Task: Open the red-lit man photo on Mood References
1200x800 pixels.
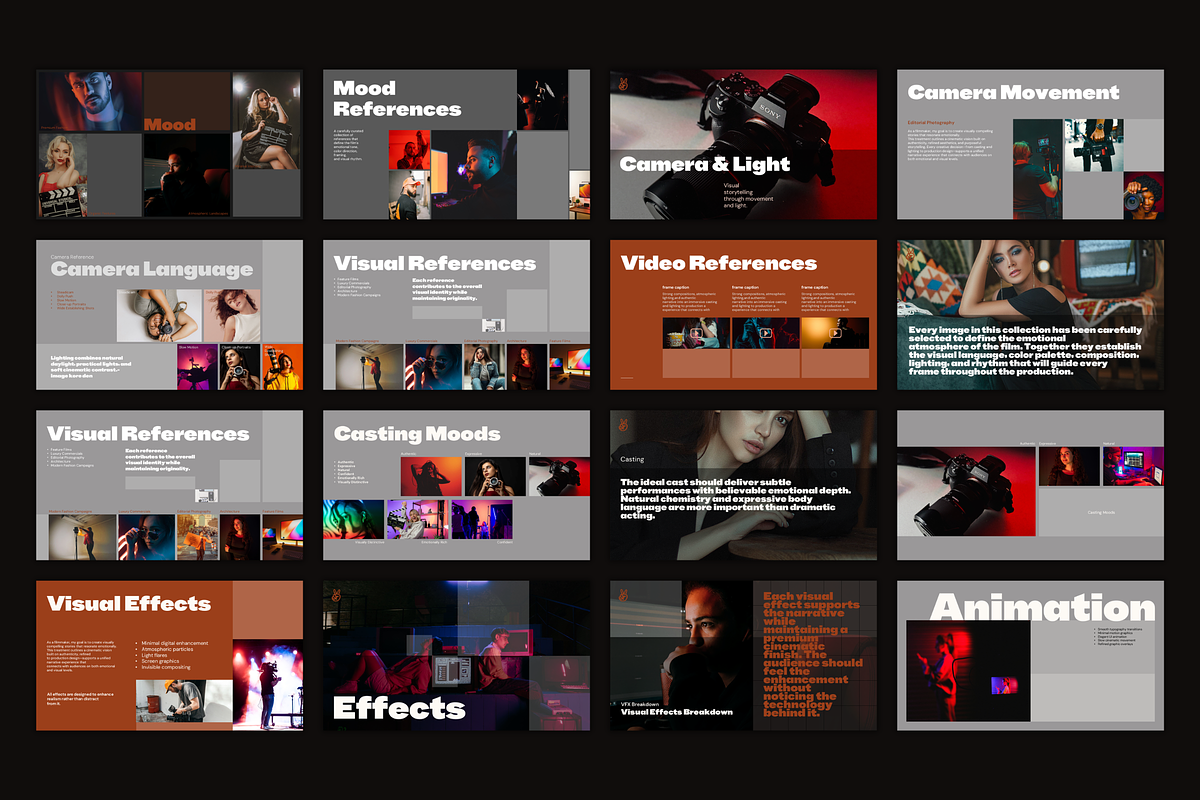Action: (x=409, y=149)
